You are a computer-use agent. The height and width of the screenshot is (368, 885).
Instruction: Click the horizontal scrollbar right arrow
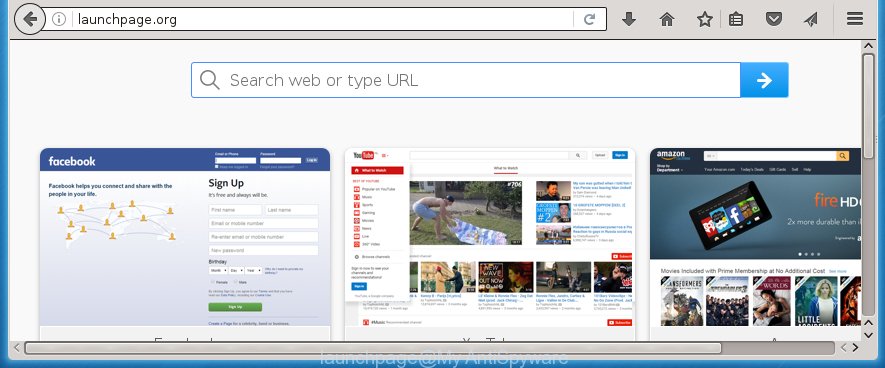coord(856,348)
